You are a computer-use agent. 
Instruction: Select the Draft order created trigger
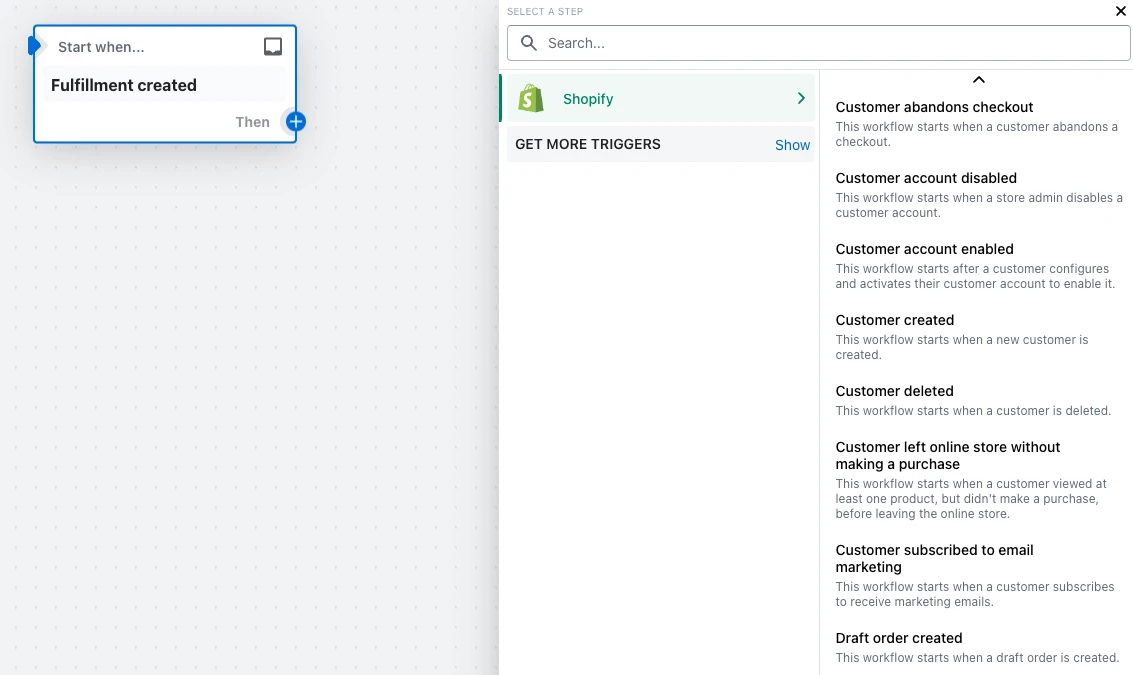click(x=898, y=638)
